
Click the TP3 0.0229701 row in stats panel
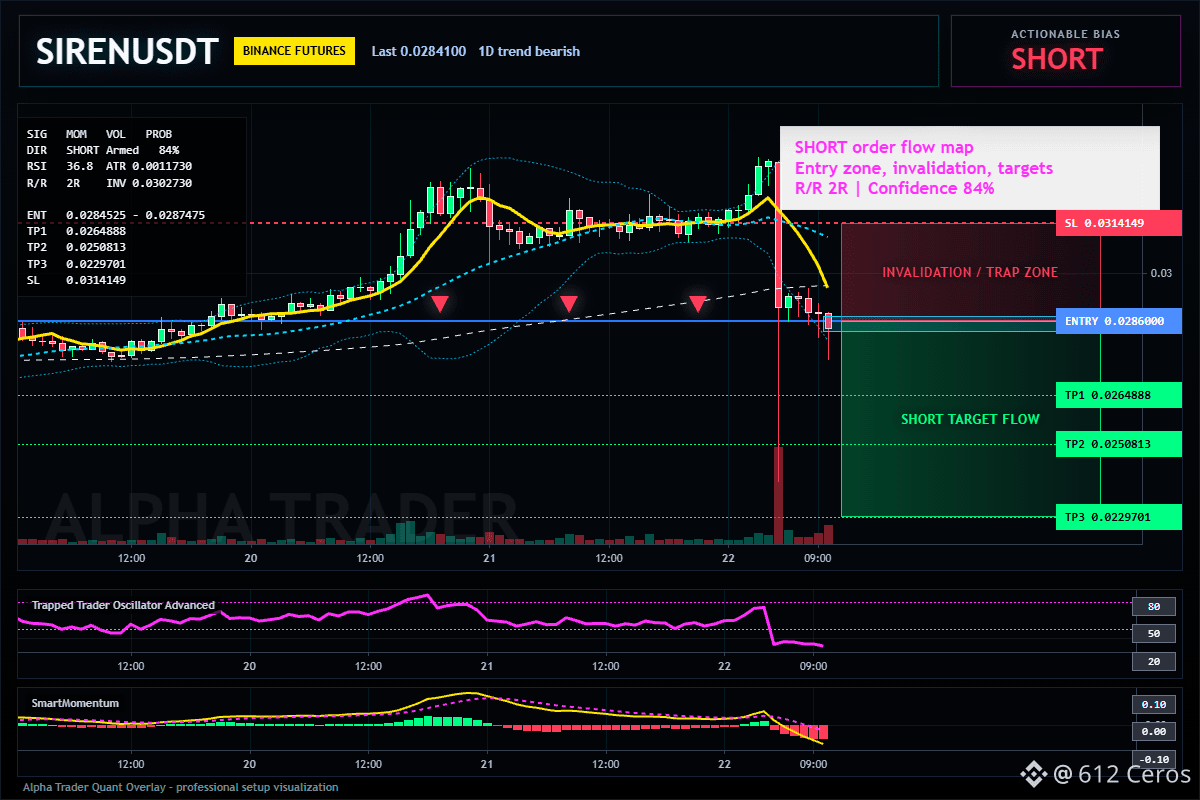point(76,263)
